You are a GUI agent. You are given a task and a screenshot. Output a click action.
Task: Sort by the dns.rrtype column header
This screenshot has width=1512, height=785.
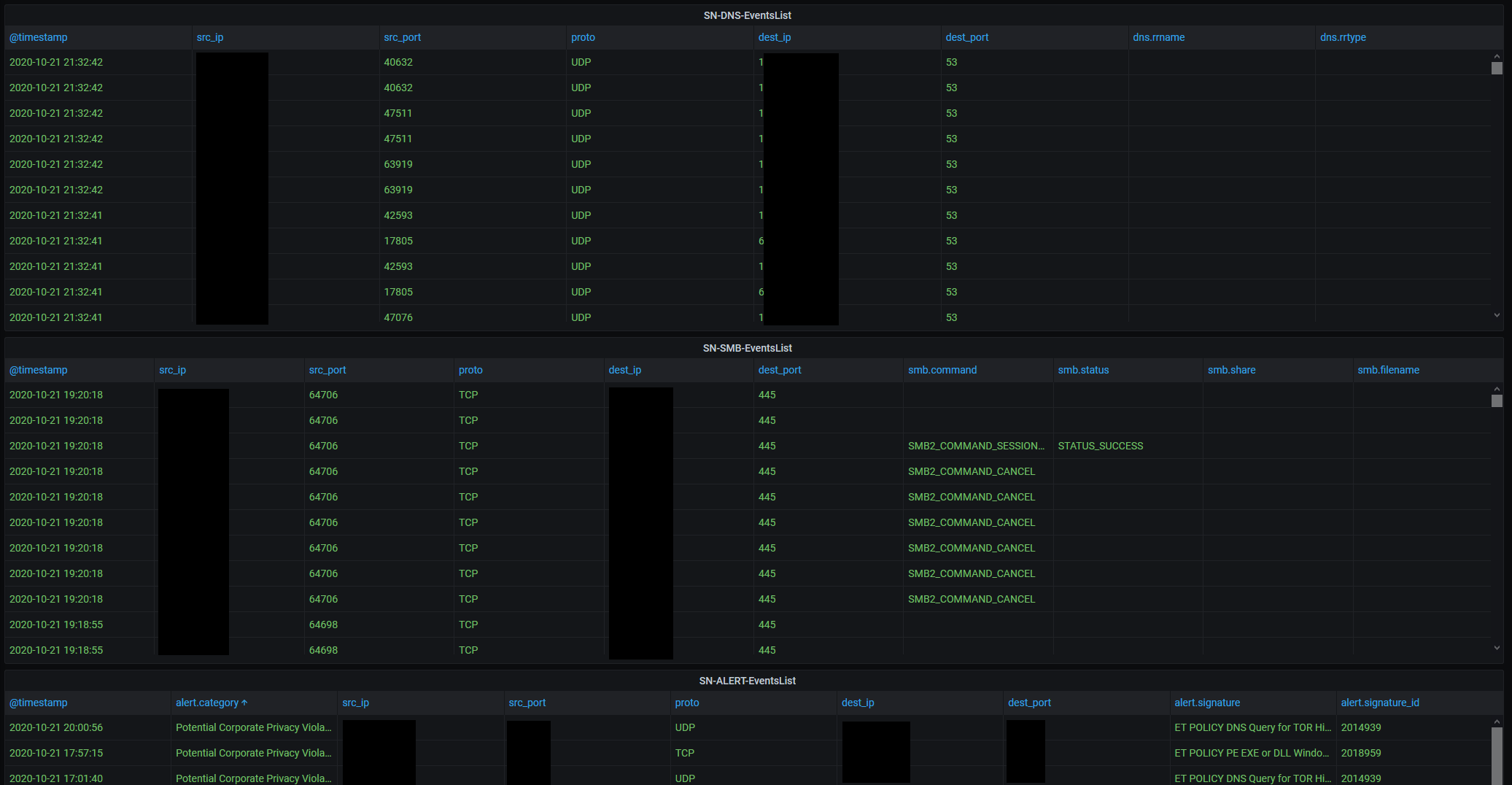point(1343,37)
